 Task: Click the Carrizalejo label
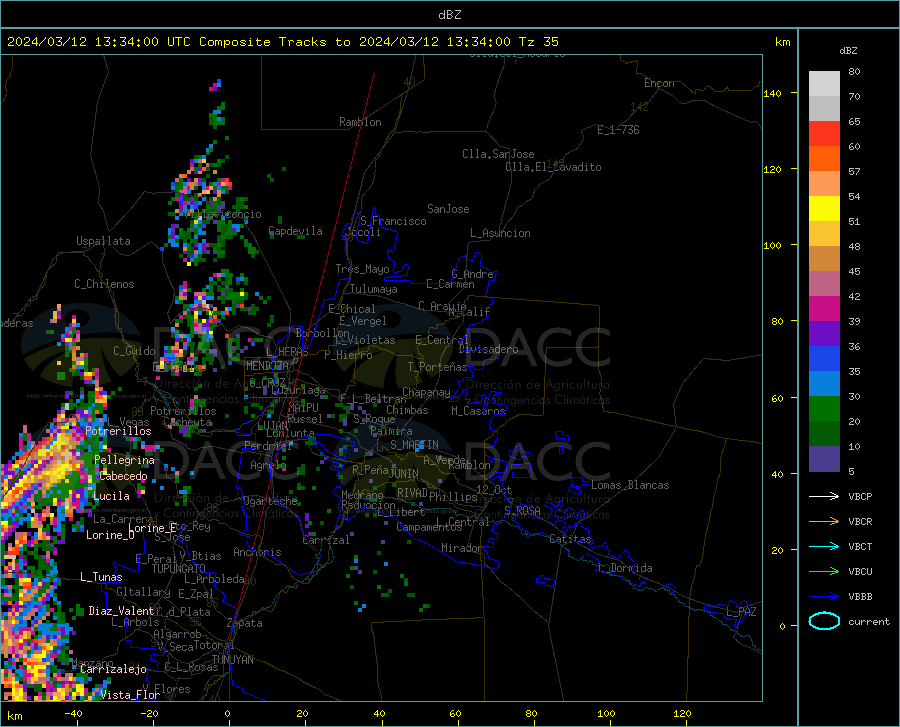click(x=113, y=669)
